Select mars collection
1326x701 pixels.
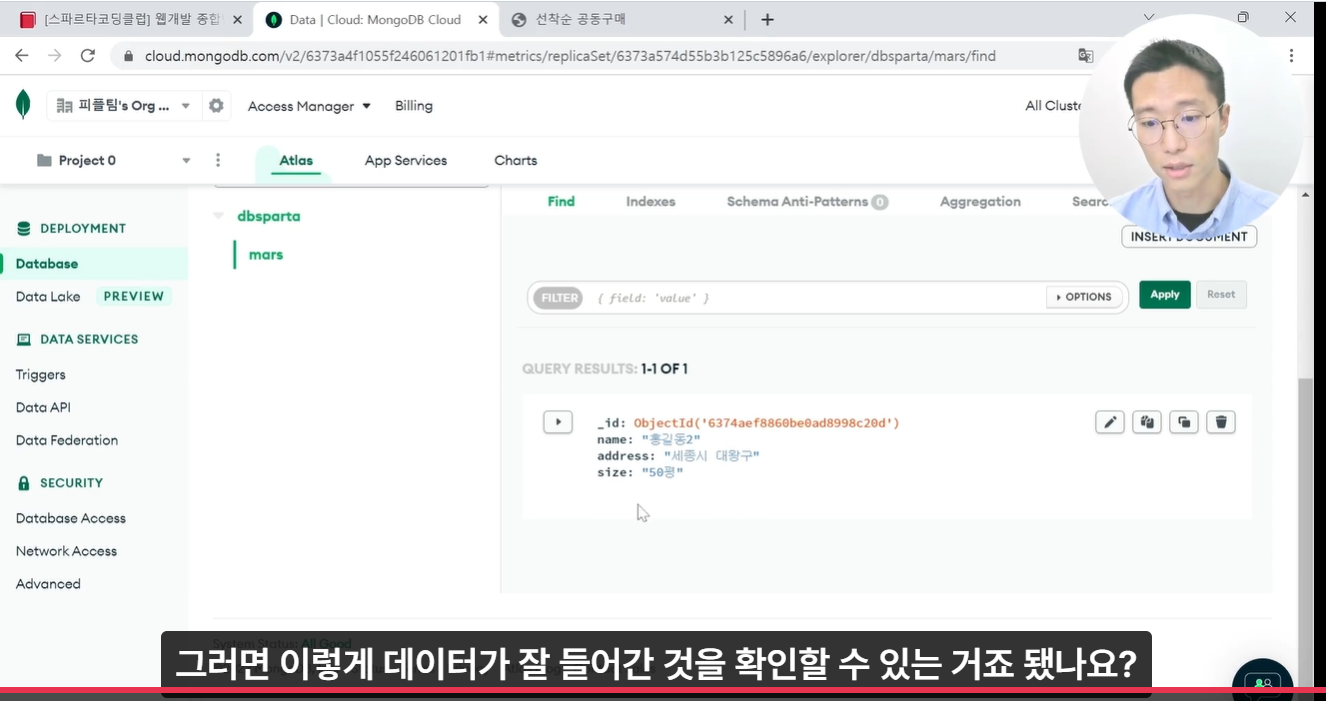pos(266,255)
